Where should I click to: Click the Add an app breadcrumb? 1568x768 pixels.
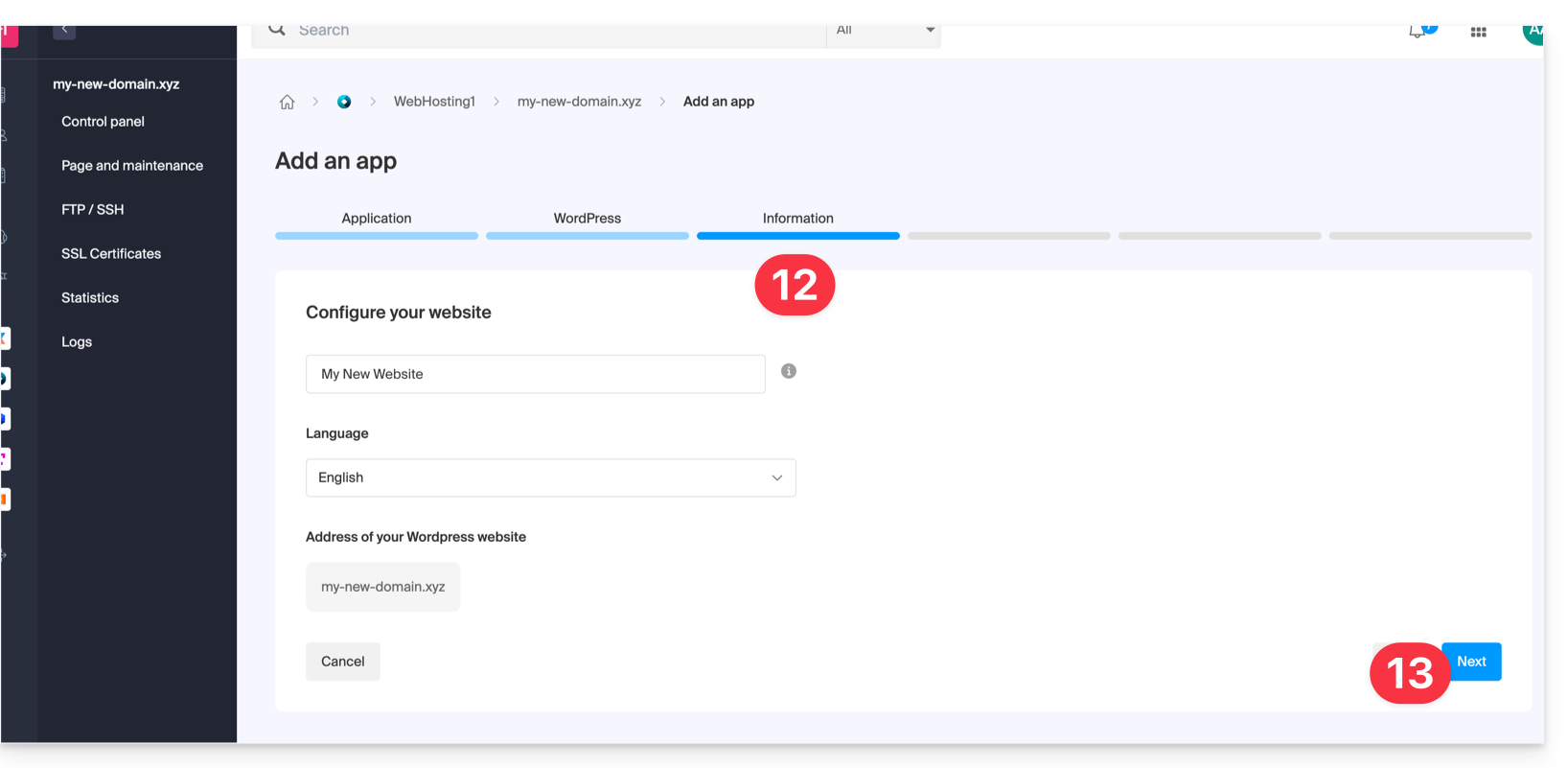(x=719, y=102)
